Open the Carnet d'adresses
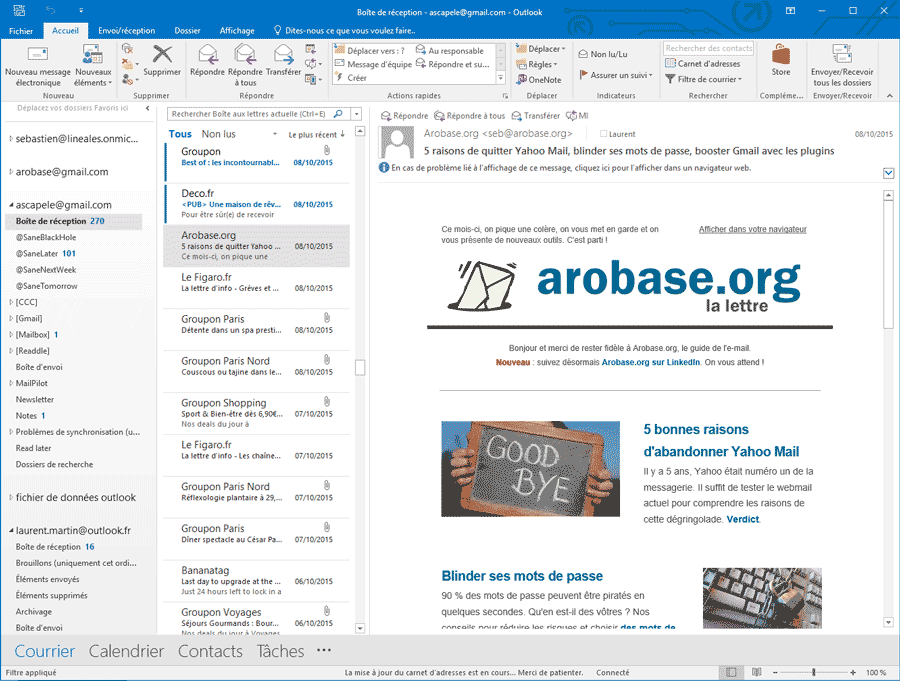This screenshot has width=900, height=681. point(703,64)
